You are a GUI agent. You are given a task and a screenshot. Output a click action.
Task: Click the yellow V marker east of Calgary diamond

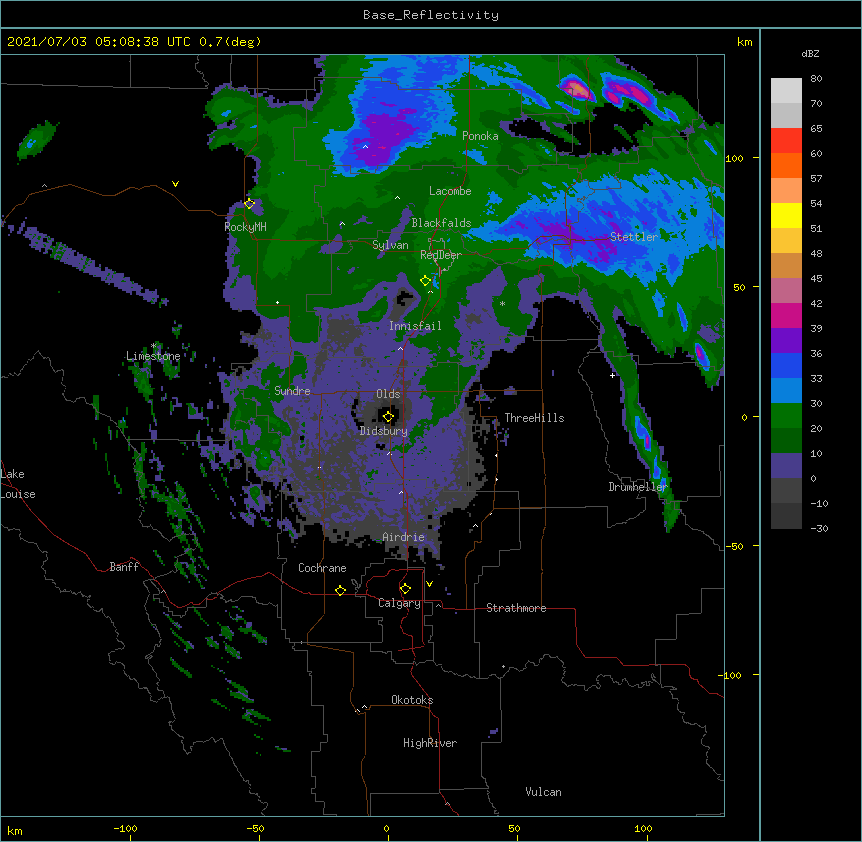[429, 584]
